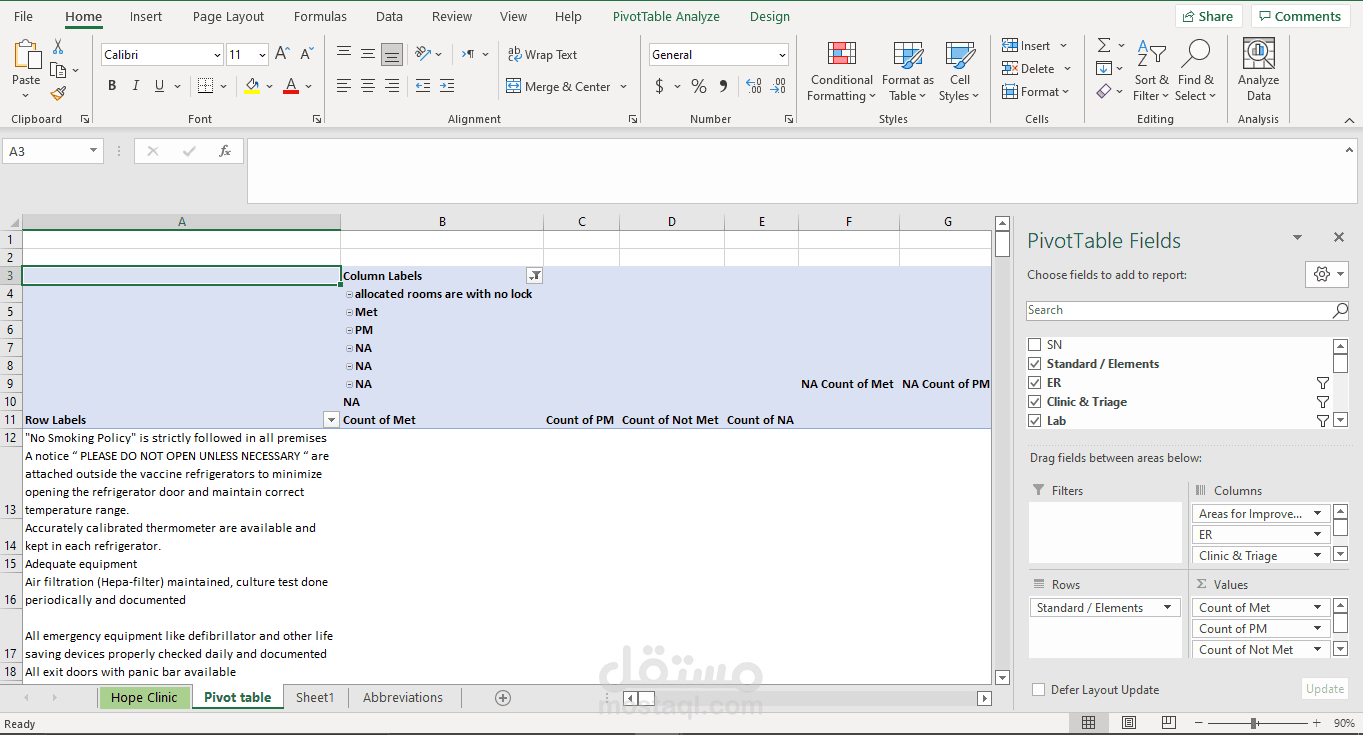
Task: Click the Share button
Action: (1208, 16)
